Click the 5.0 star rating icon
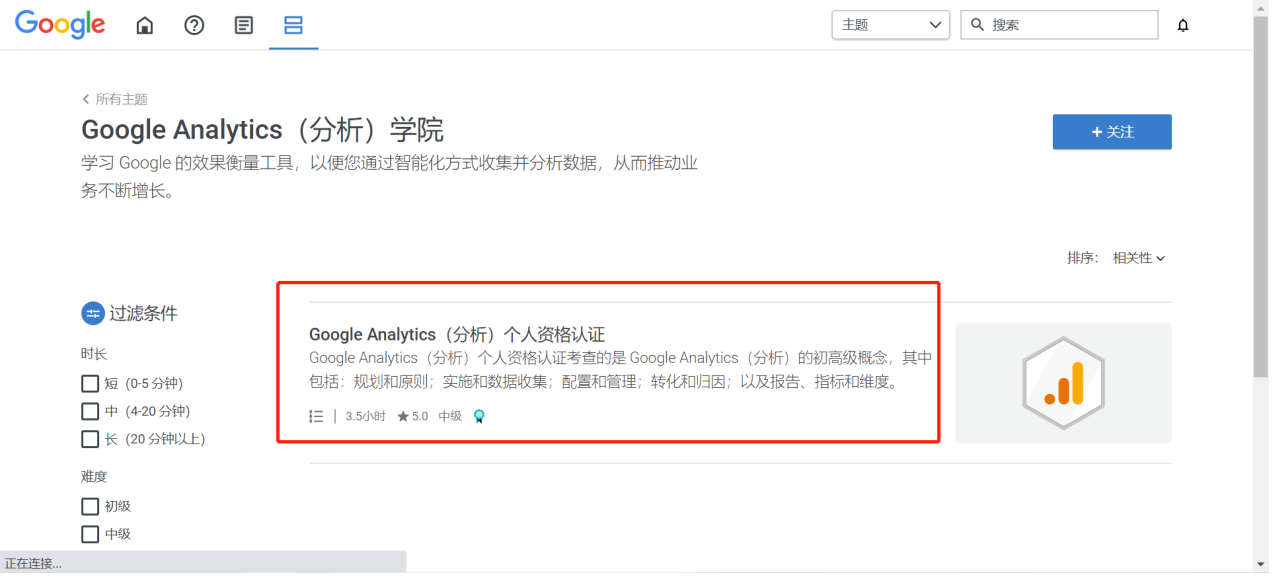 tap(403, 416)
